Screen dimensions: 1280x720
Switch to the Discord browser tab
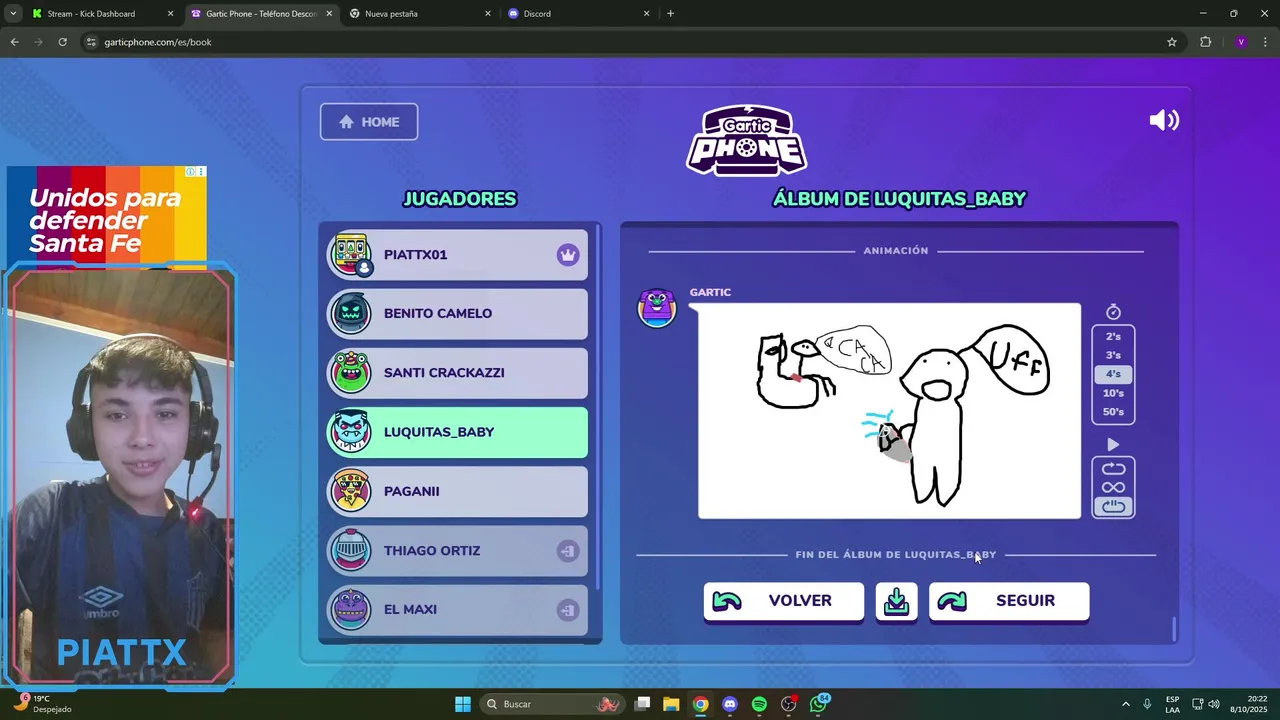[x=577, y=14]
